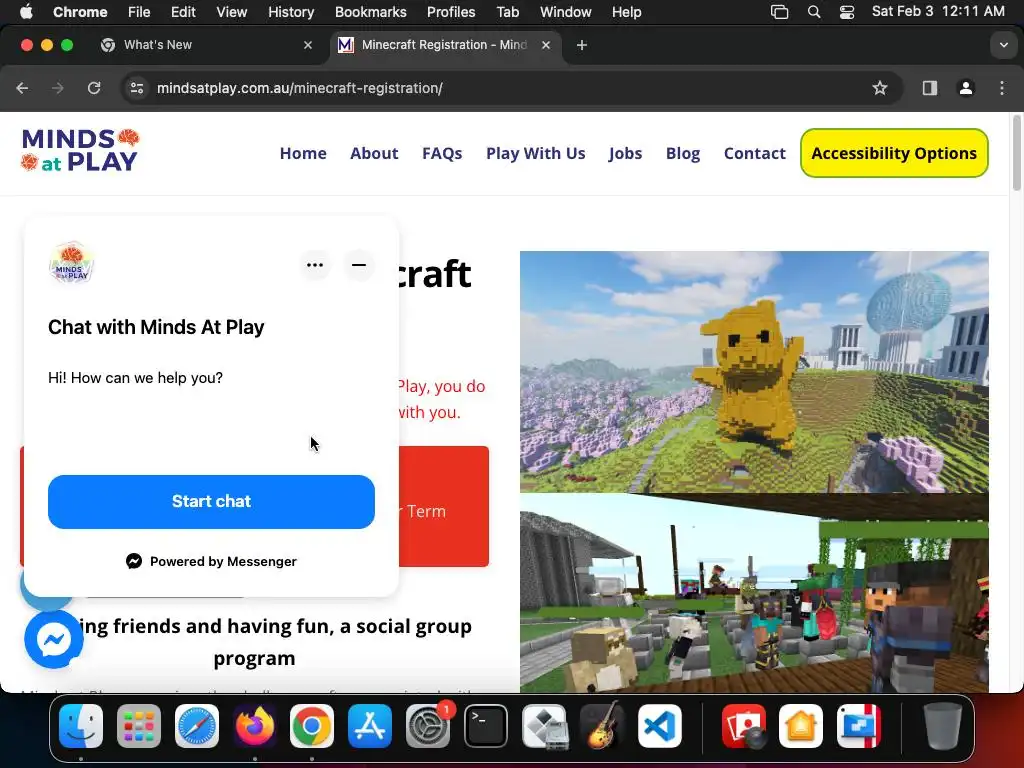Click the blue Messenger chat bubble
Screen dimensions: 1024x768
[54, 640]
